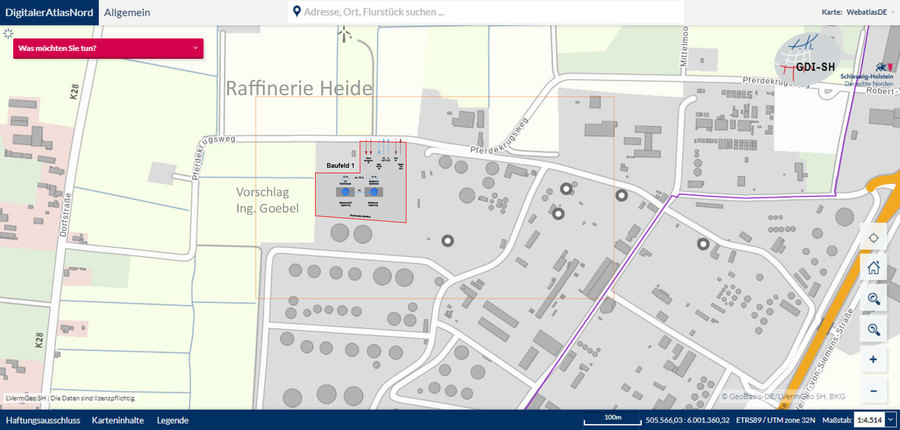This screenshot has width=900, height=430.
Task: Click the next zoom view magnifier
Action: pos(873,329)
